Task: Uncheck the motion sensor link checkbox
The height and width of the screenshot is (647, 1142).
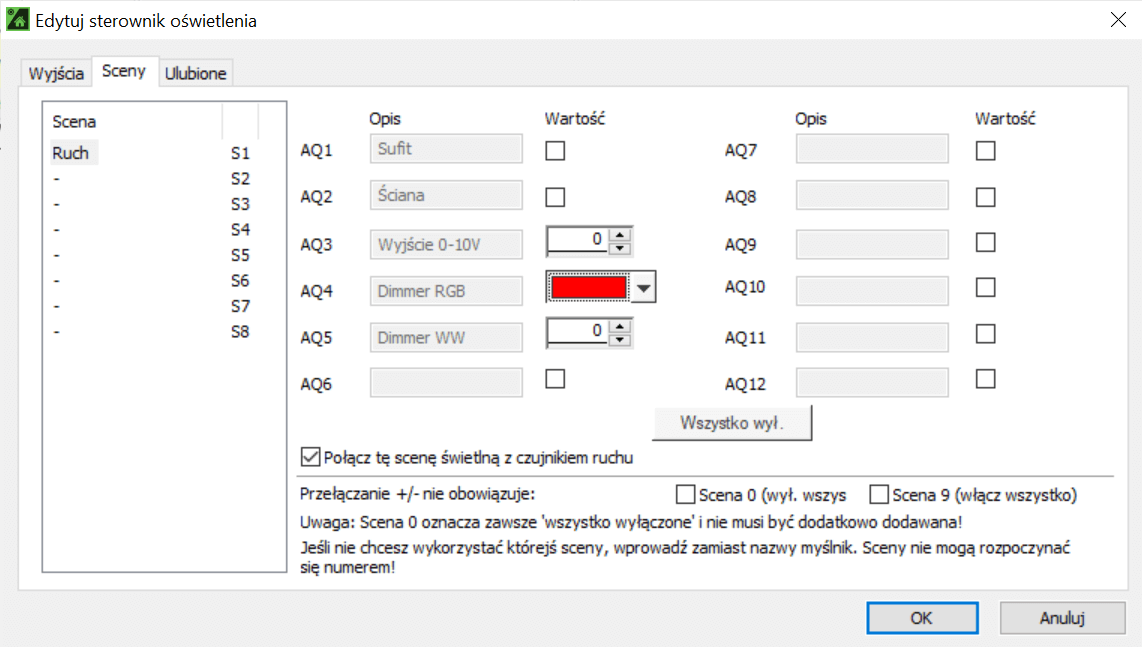Action: (x=310, y=458)
